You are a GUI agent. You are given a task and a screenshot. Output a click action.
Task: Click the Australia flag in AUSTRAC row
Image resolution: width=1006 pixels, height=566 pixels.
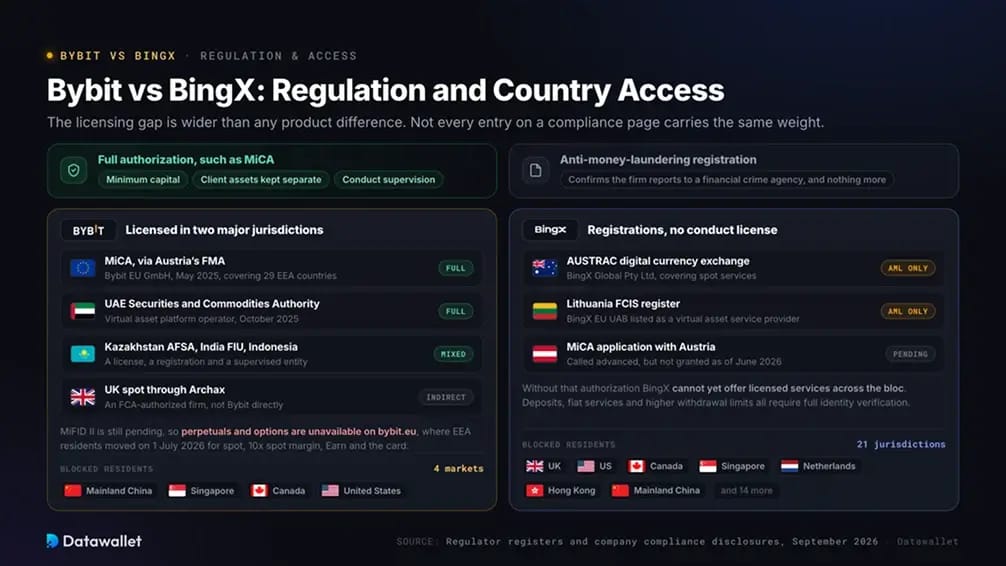(x=545, y=268)
